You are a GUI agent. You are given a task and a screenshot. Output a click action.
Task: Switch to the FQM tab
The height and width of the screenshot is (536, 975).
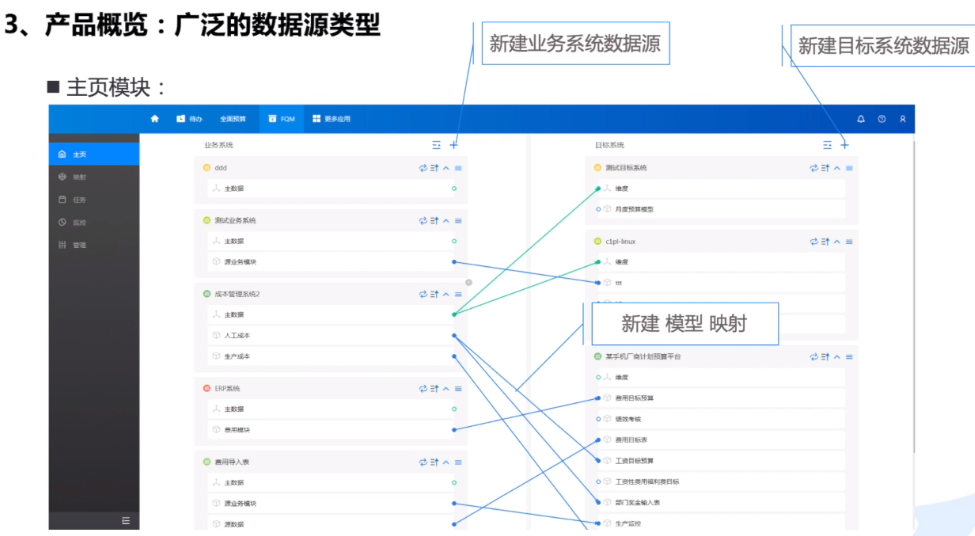(282, 119)
